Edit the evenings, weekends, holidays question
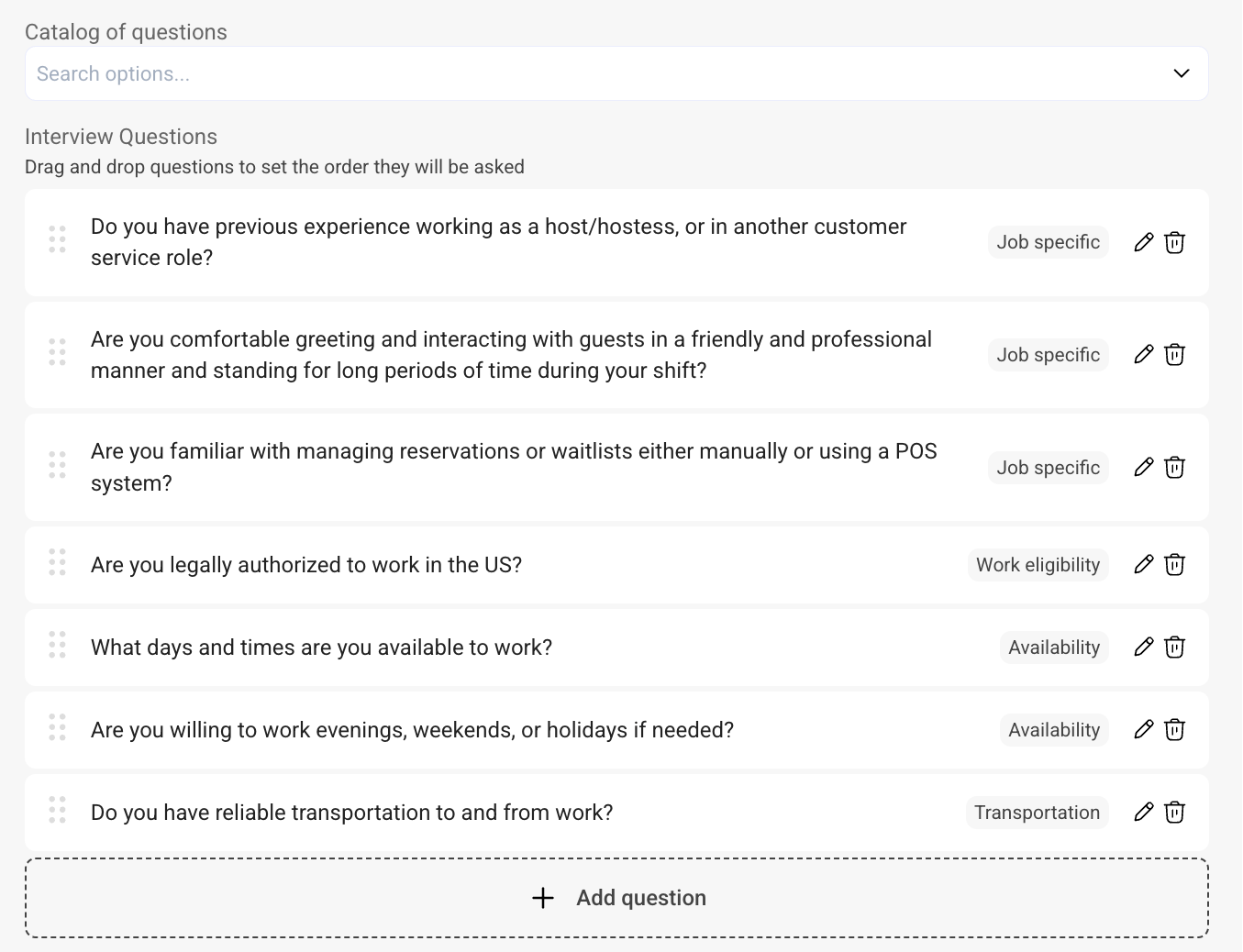 click(x=1143, y=730)
